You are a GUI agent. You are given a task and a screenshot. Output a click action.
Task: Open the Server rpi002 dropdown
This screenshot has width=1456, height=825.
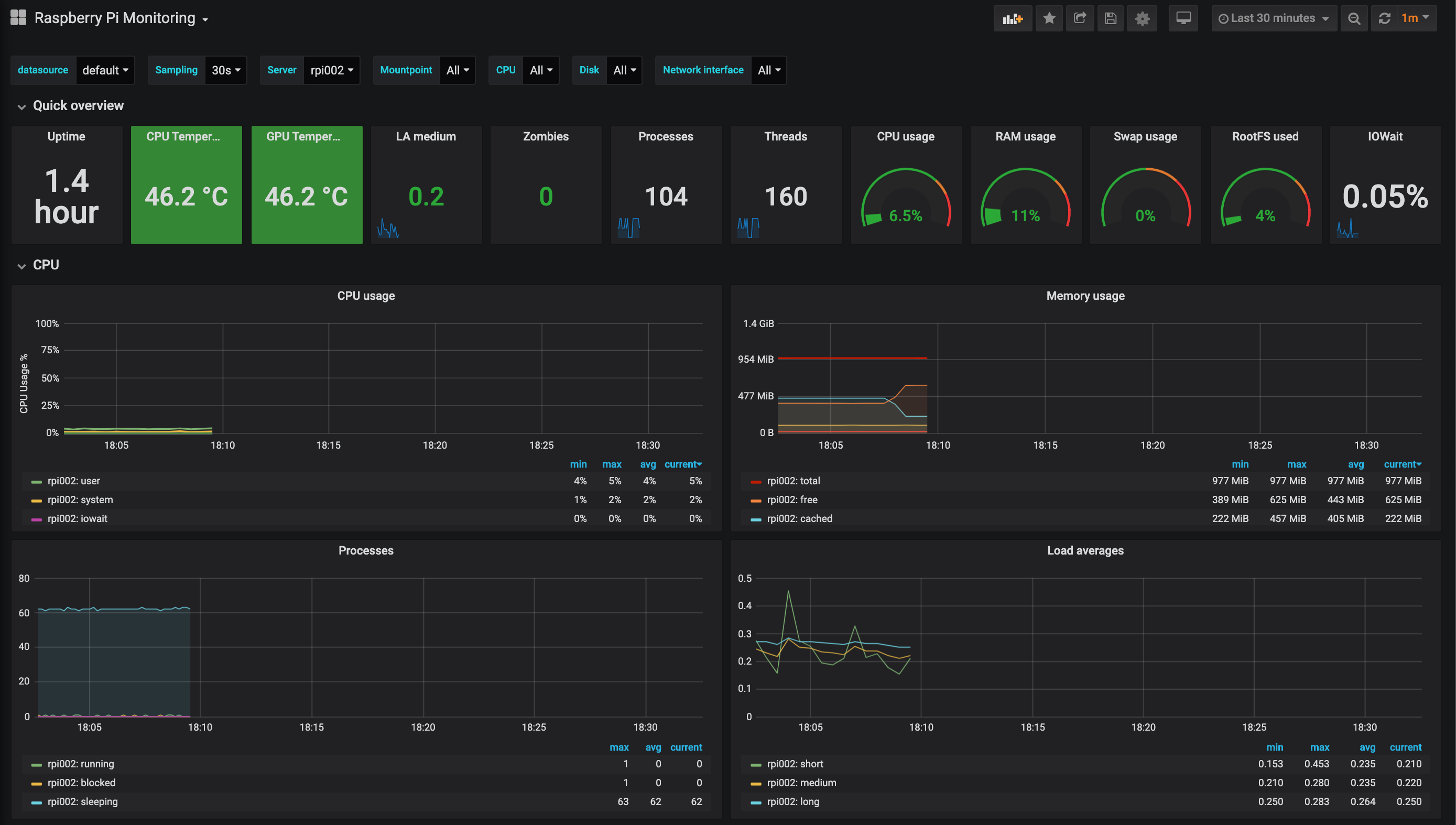(x=331, y=70)
